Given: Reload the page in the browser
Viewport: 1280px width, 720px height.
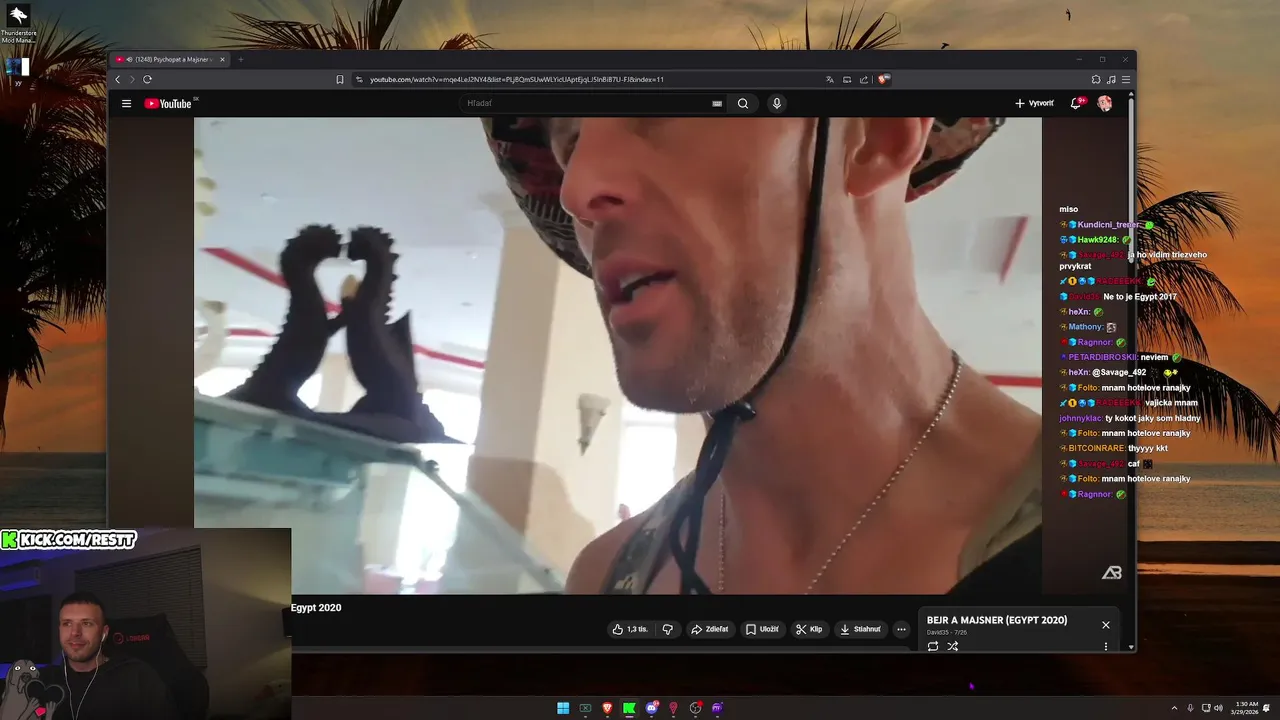Looking at the screenshot, I should [x=147, y=79].
